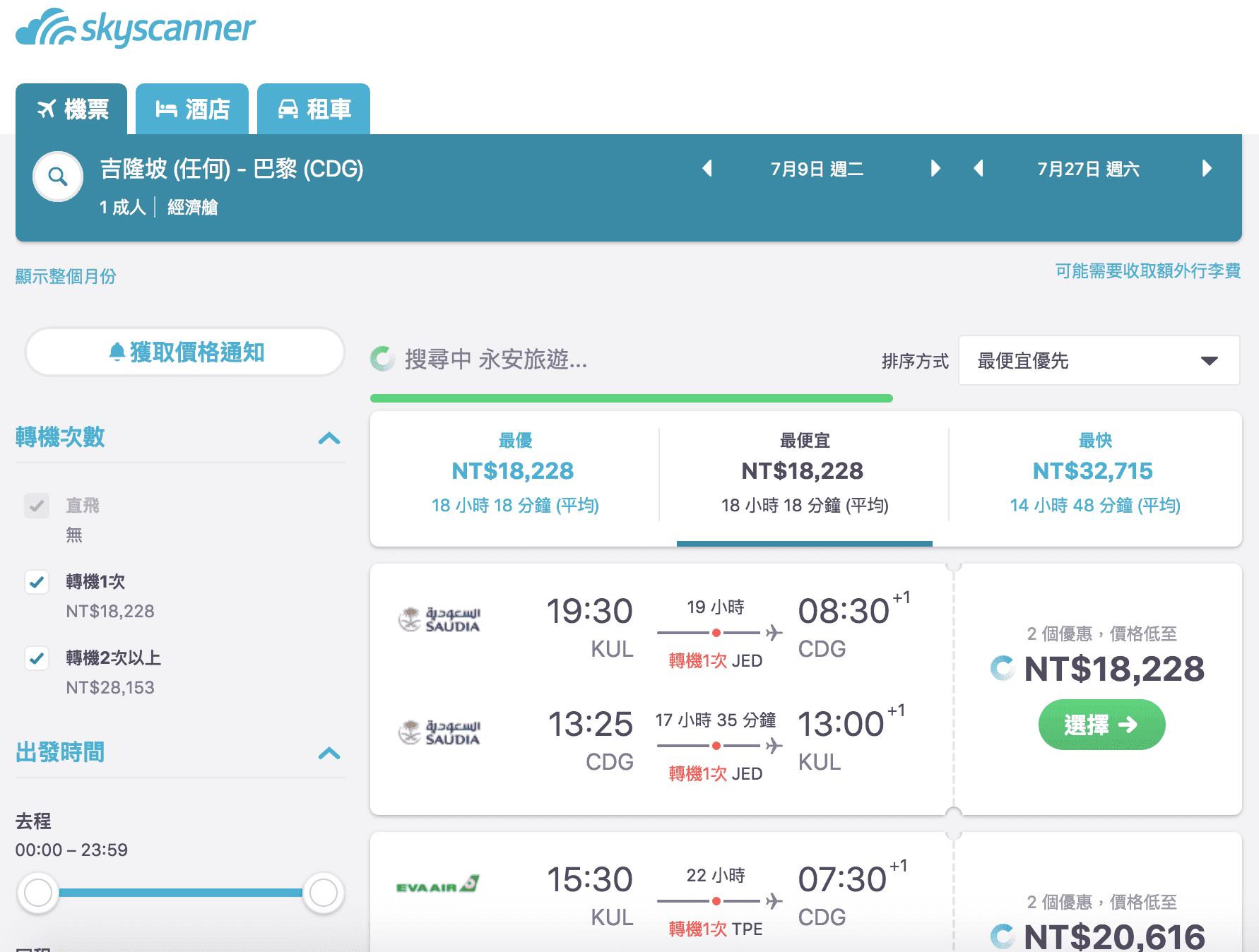Click 轉機1次 TPE stop label

(x=716, y=929)
